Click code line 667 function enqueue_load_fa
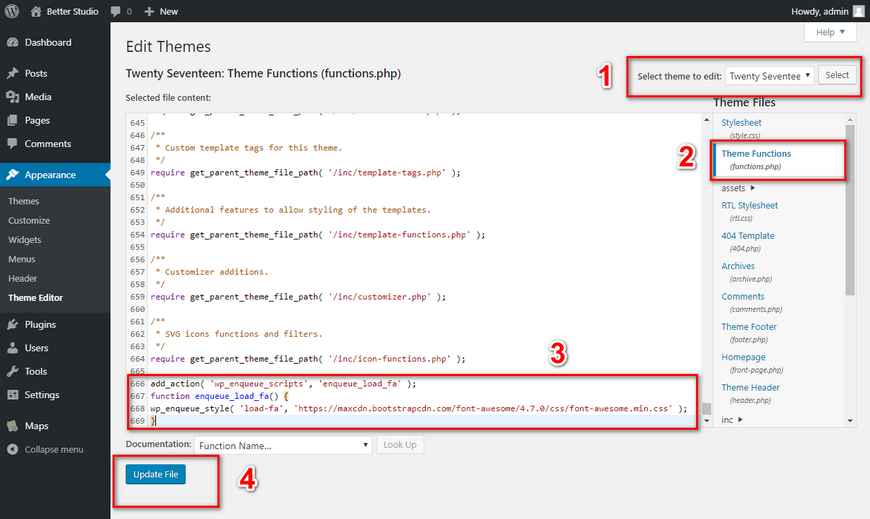Viewport: 870px width, 519px height. point(219,396)
